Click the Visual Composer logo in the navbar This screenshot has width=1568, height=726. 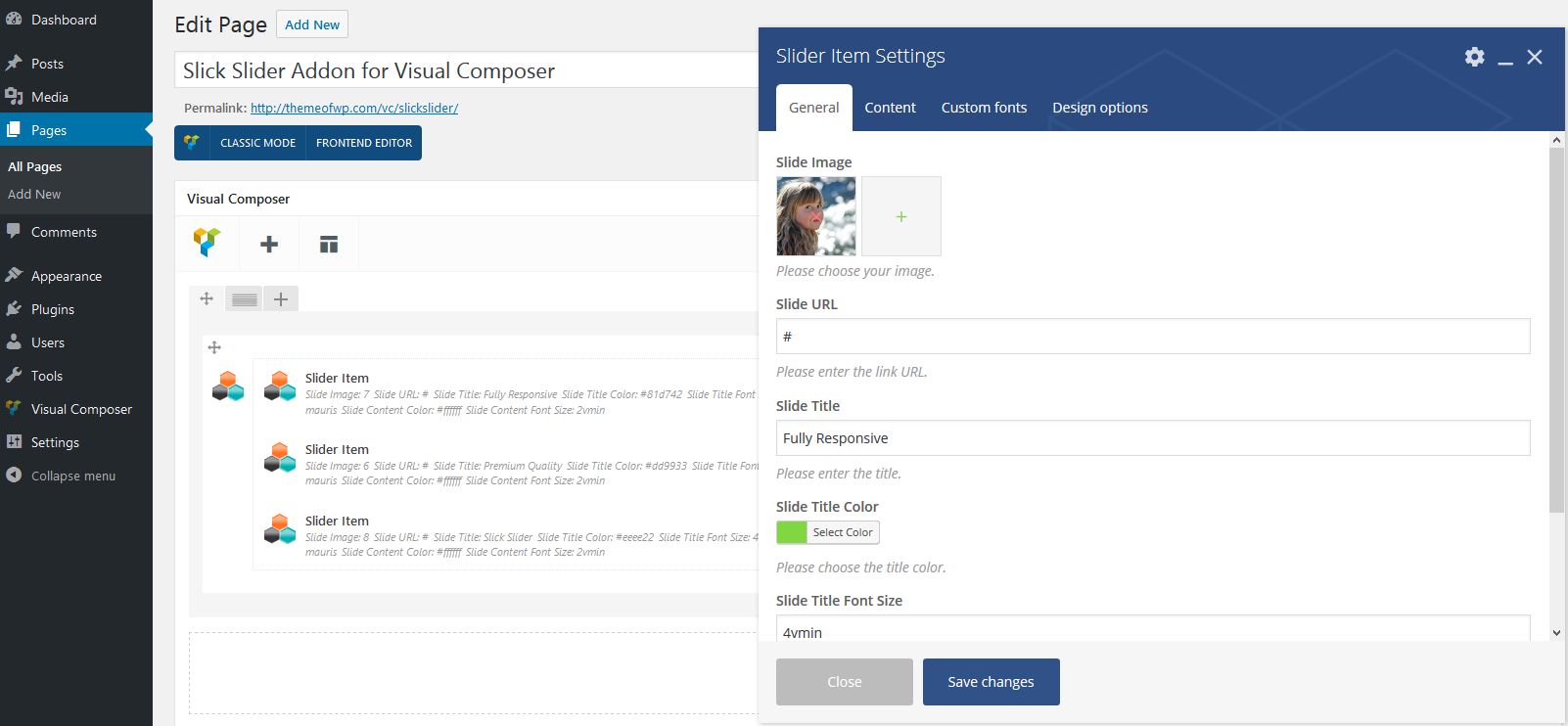point(207,243)
